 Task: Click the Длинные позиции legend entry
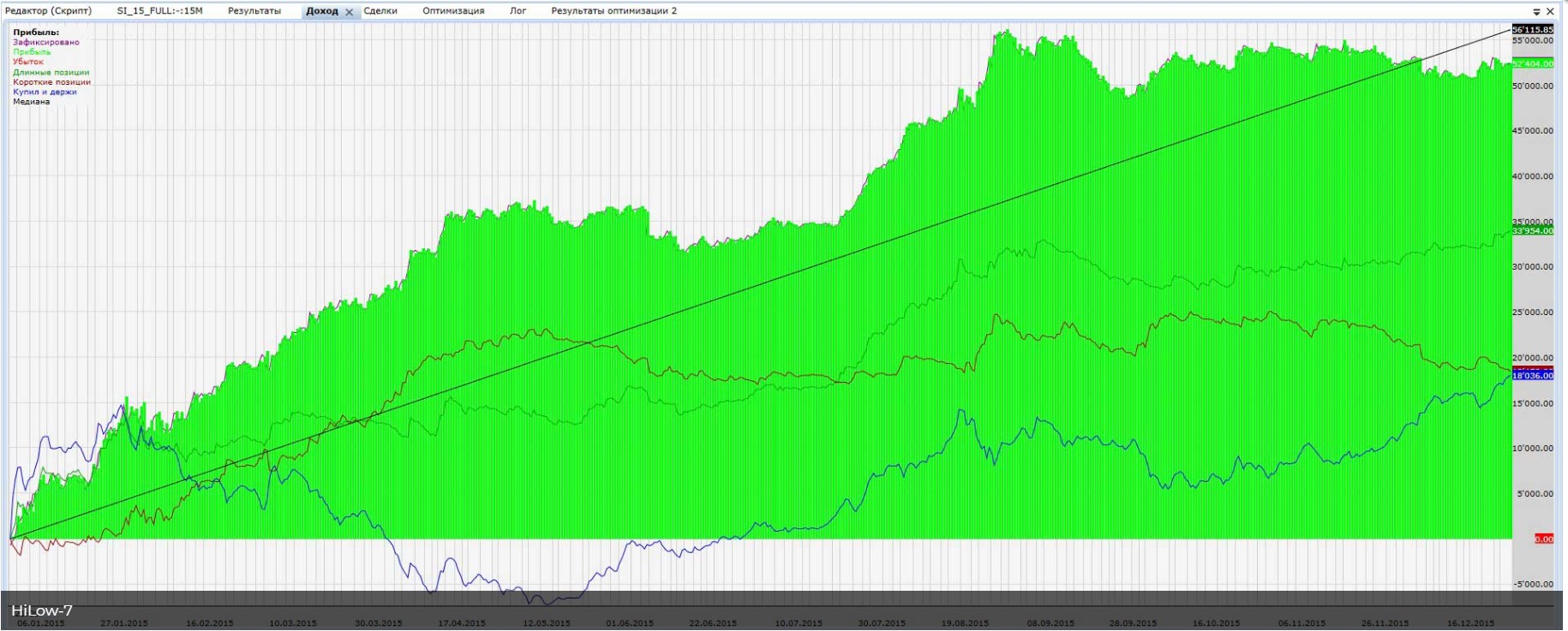51,72
